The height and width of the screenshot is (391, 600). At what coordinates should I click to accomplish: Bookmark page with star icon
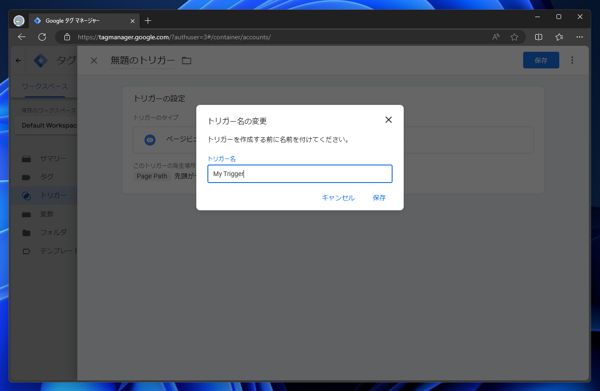point(514,37)
